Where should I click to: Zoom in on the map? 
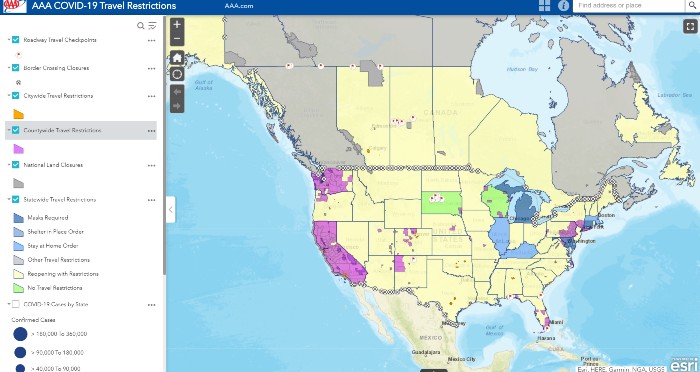pos(177,25)
